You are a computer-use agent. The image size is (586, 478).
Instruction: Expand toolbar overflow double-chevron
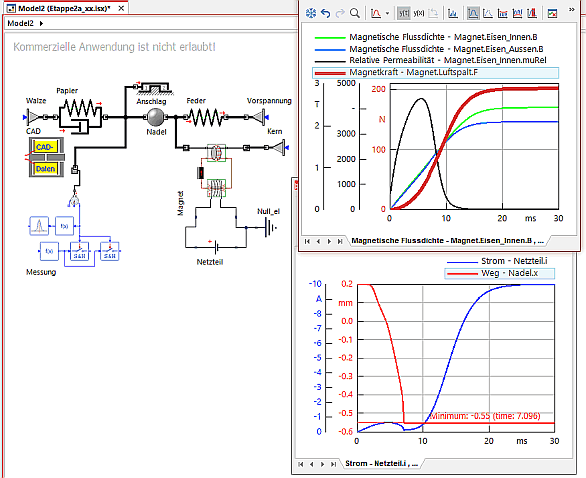(571, 10)
